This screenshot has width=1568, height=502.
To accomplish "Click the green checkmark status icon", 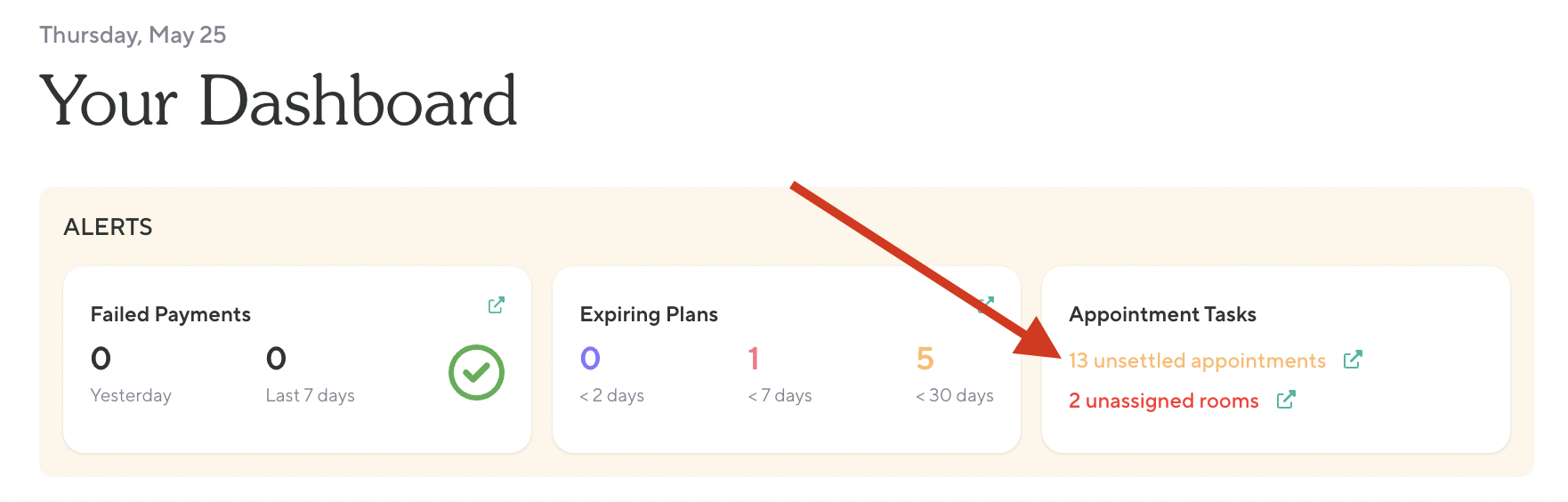I will click(476, 372).
